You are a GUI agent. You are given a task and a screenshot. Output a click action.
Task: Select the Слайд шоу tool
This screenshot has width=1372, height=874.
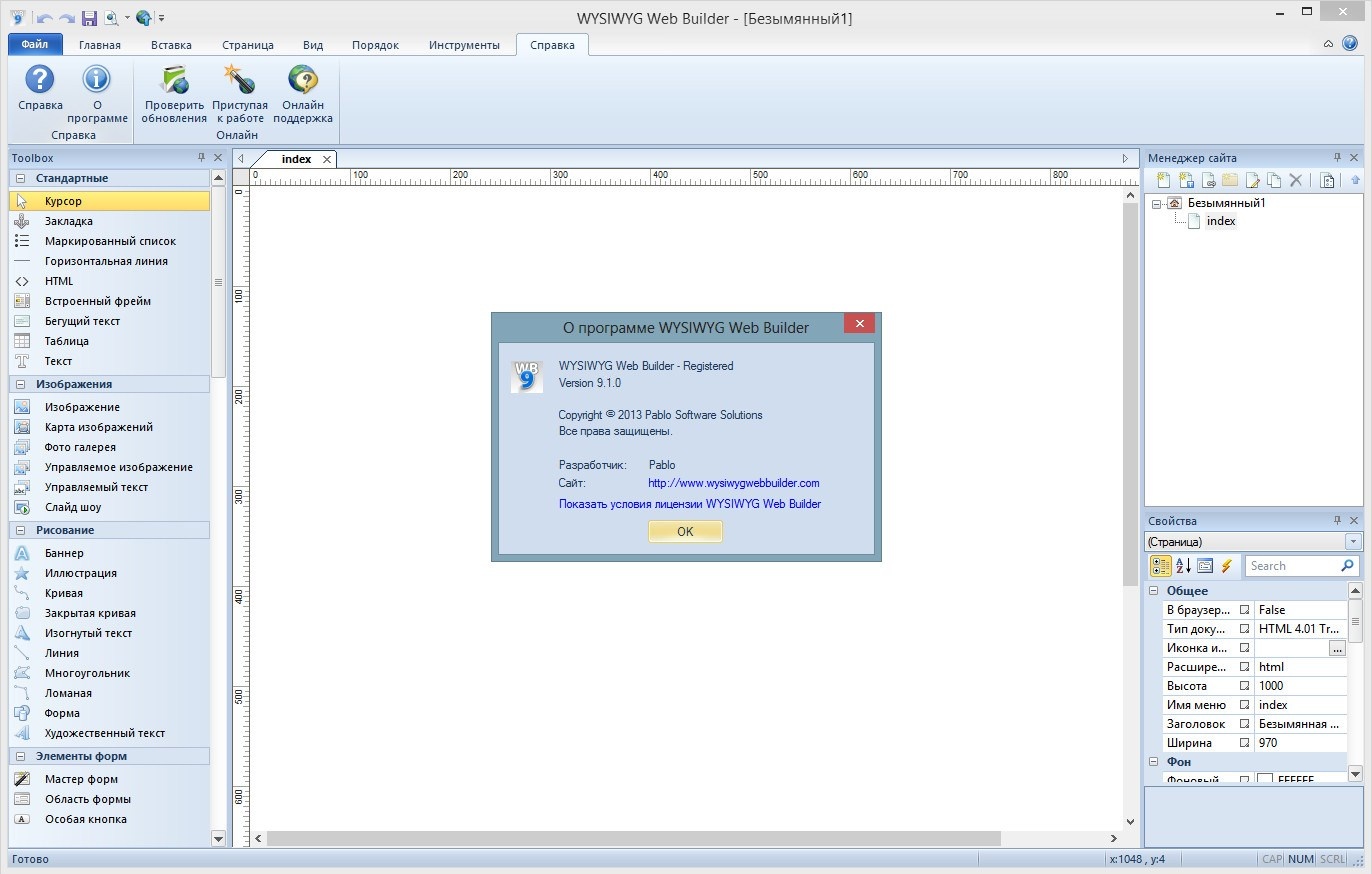(110, 507)
